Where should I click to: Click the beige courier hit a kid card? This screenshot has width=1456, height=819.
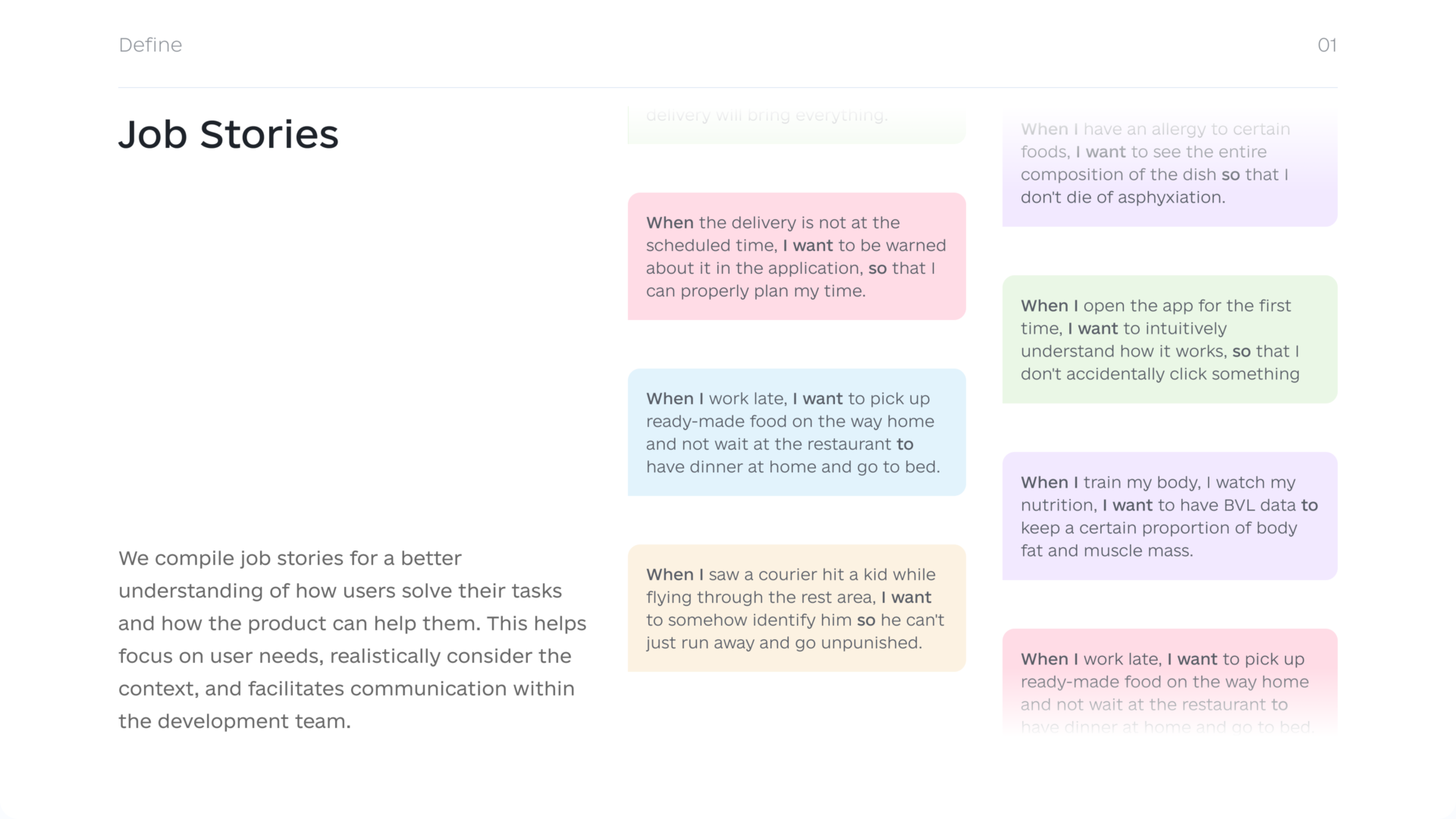click(796, 608)
